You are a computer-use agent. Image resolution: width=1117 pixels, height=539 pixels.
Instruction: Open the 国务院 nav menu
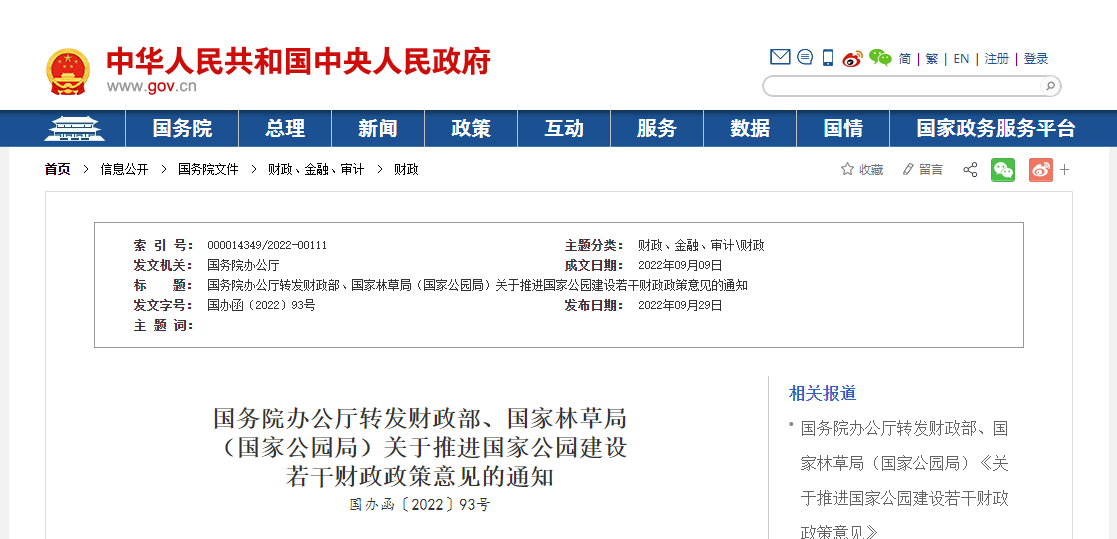point(182,128)
